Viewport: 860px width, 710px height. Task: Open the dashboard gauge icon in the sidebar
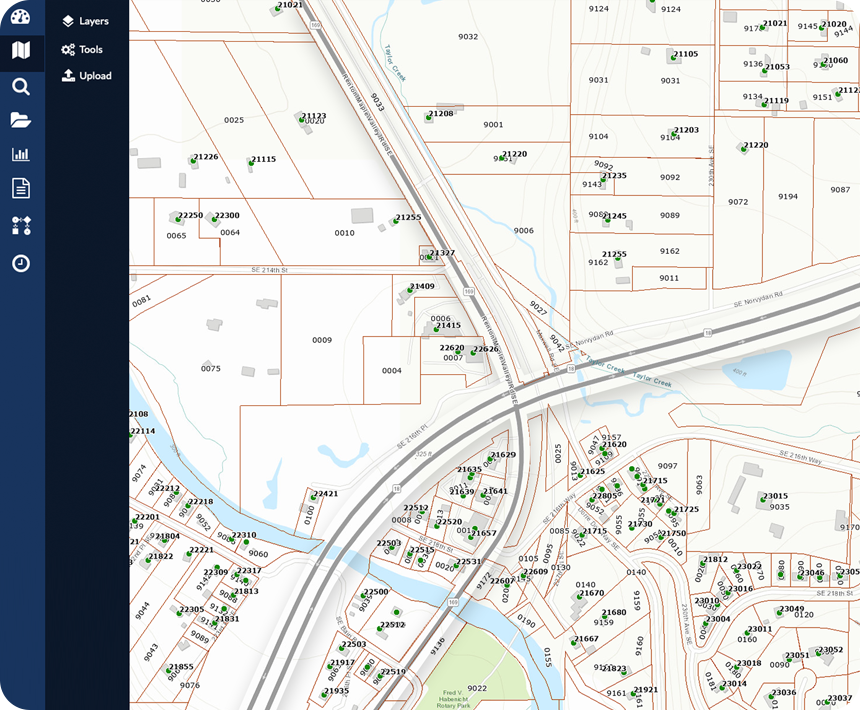[x=21, y=17]
